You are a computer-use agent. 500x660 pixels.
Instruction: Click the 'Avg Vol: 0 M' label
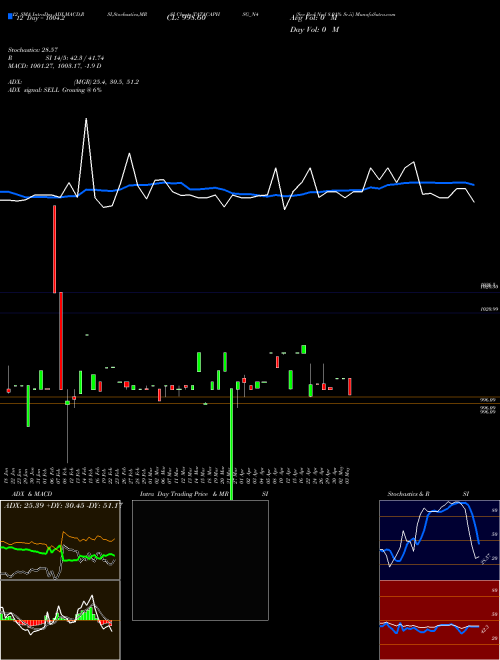tap(314, 18)
